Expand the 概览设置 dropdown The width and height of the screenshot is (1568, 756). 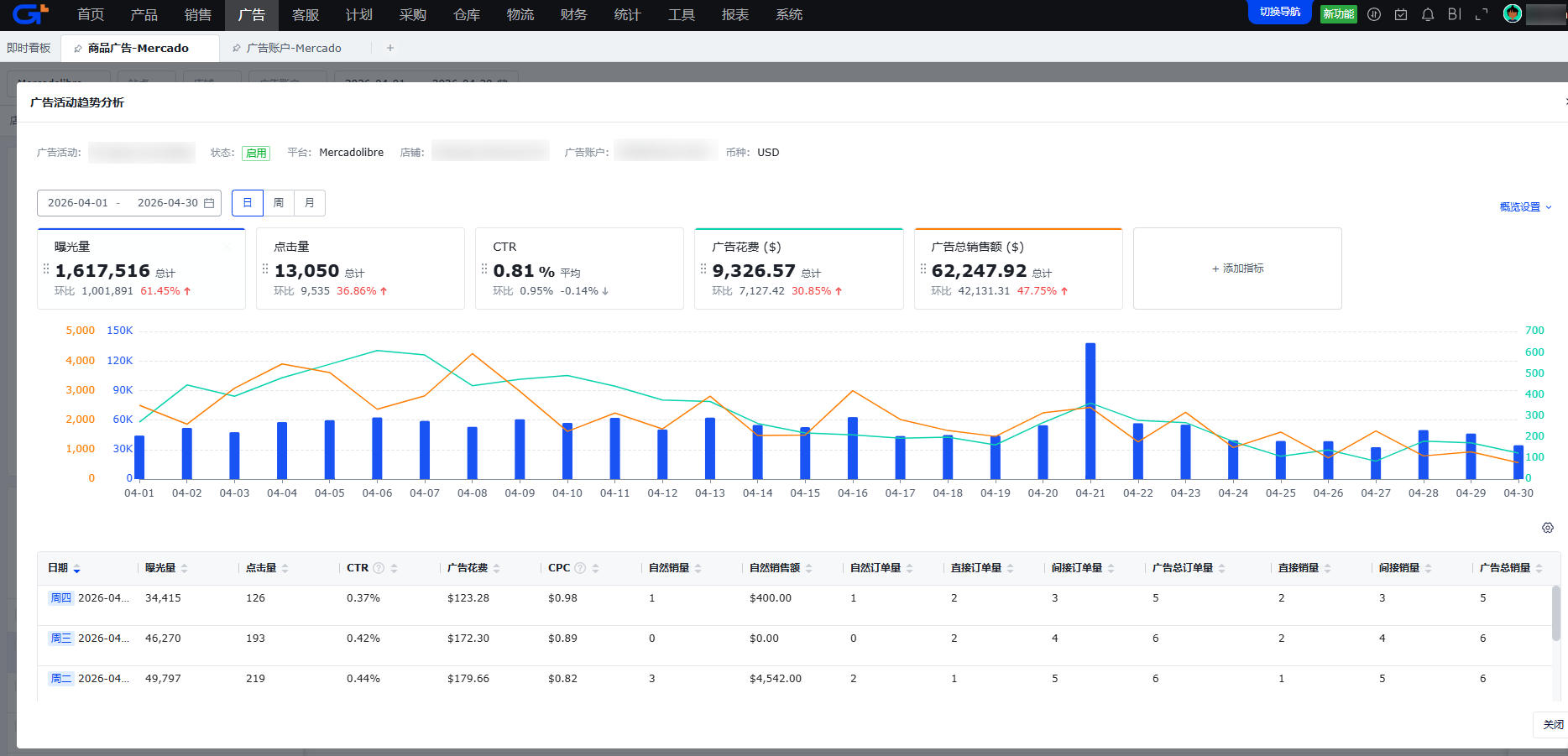[x=1525, y=206]
